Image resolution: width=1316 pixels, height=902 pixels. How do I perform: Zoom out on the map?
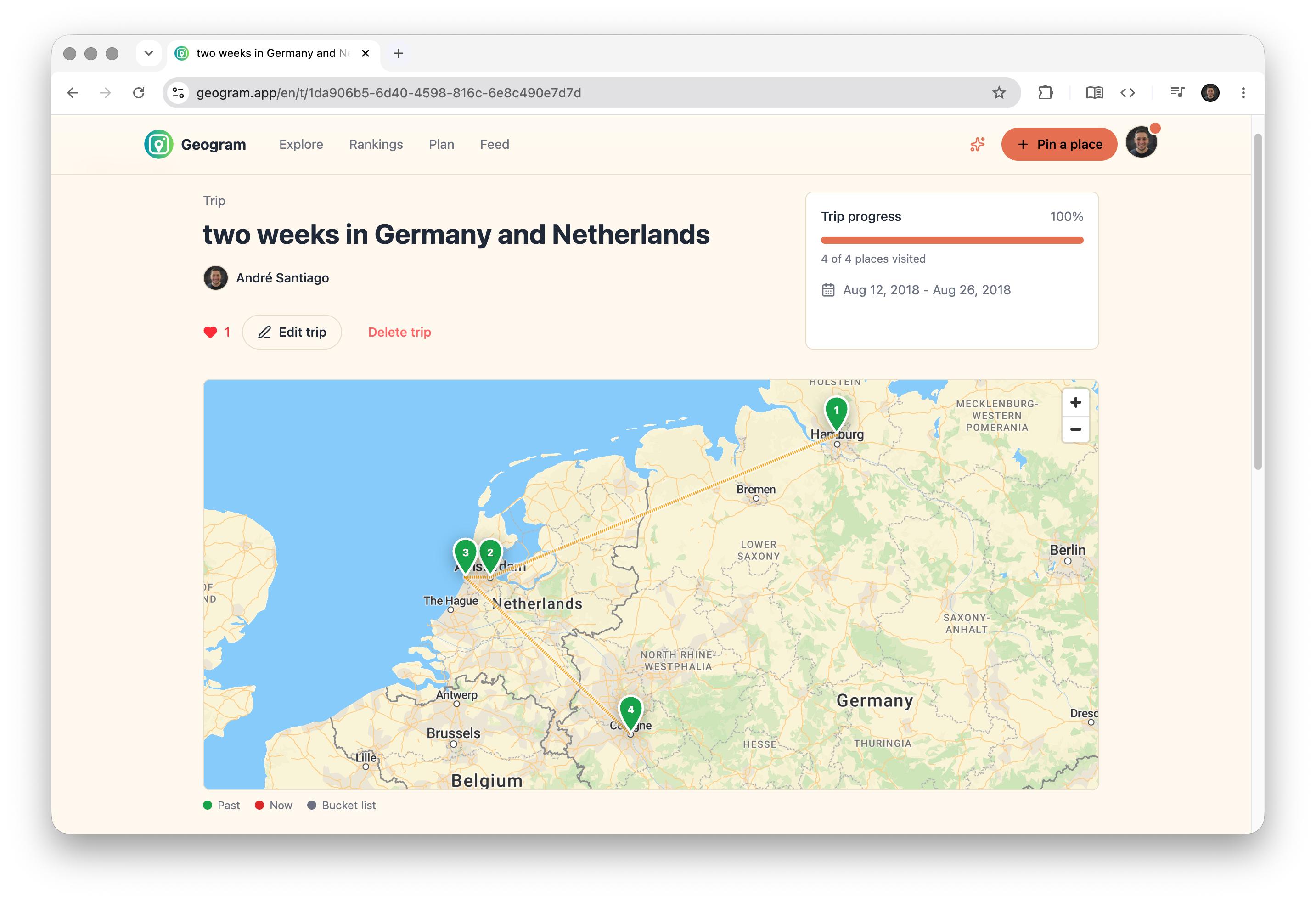point(1076,429)
